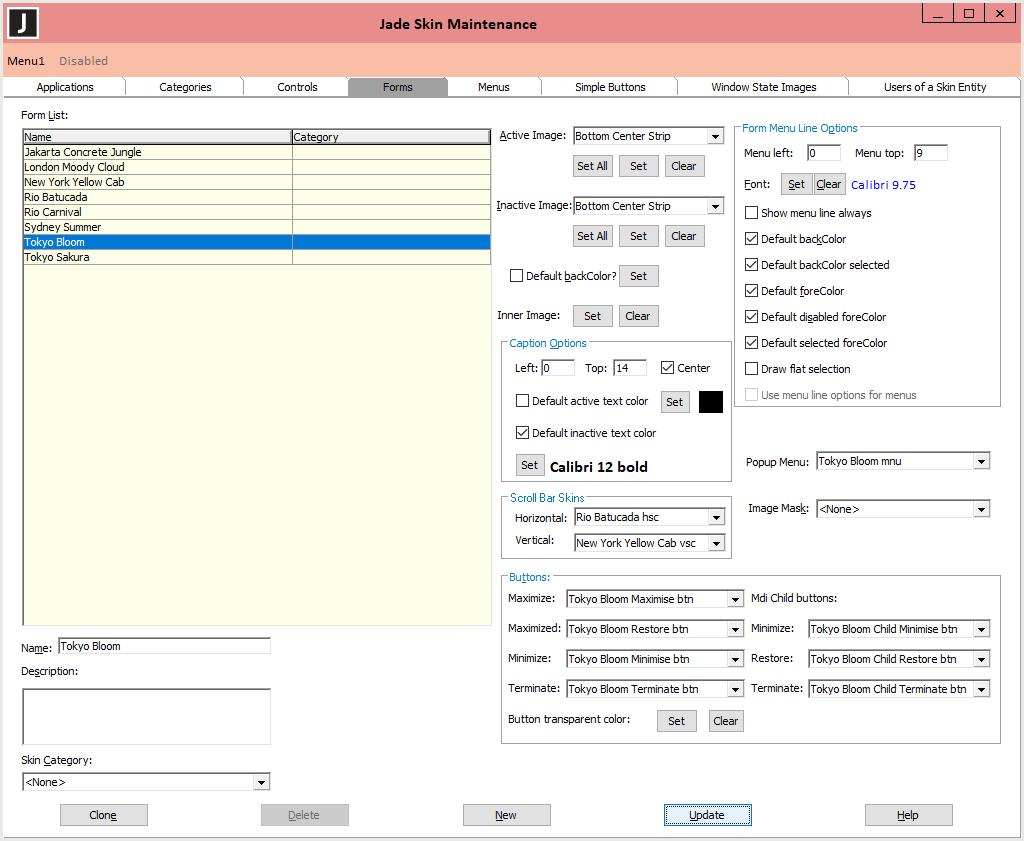
Task: Expand the Popup Menu dropdown
Action: click(981, 462)
